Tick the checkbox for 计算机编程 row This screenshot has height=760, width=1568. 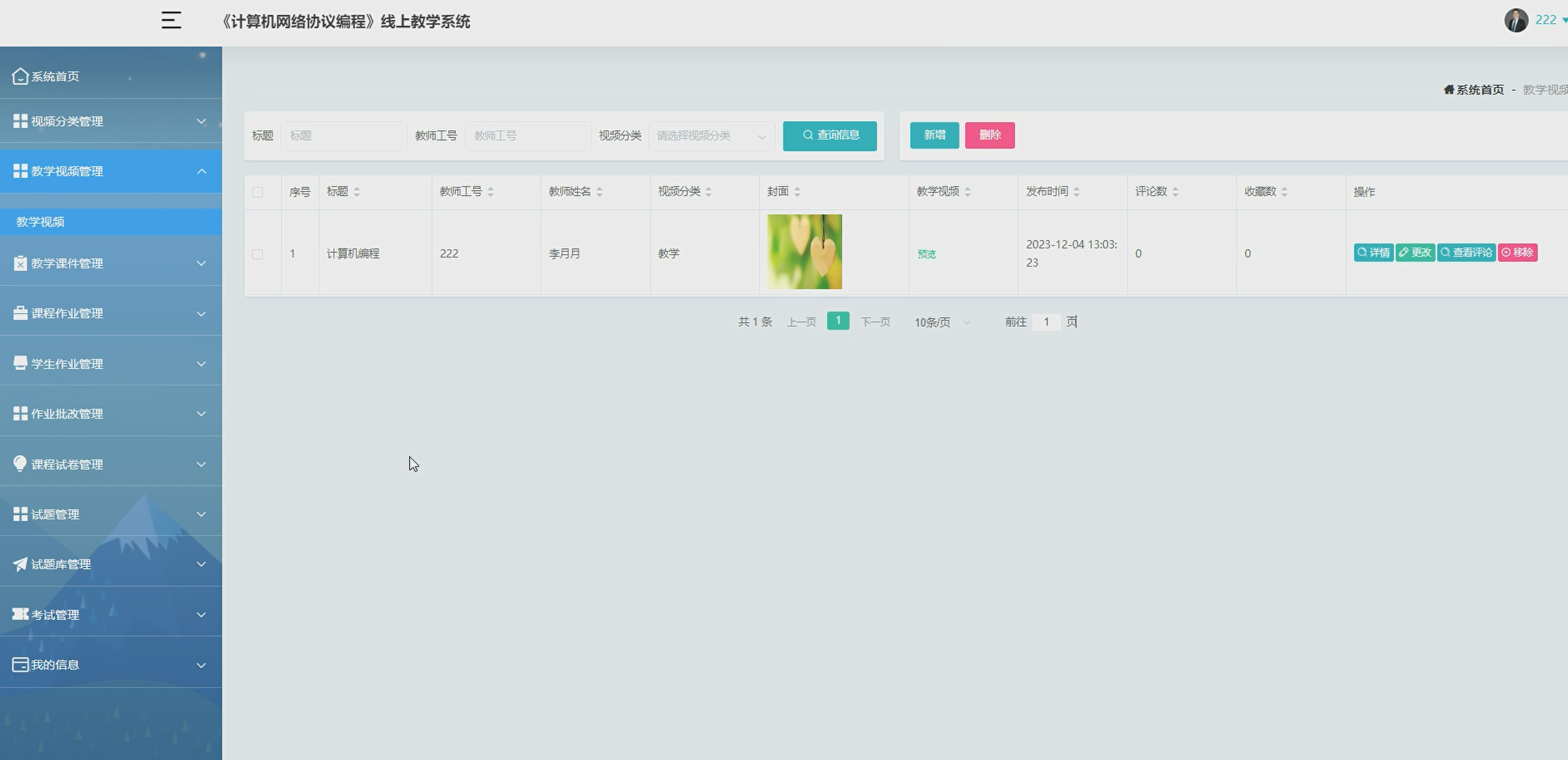tap(258, 254)
